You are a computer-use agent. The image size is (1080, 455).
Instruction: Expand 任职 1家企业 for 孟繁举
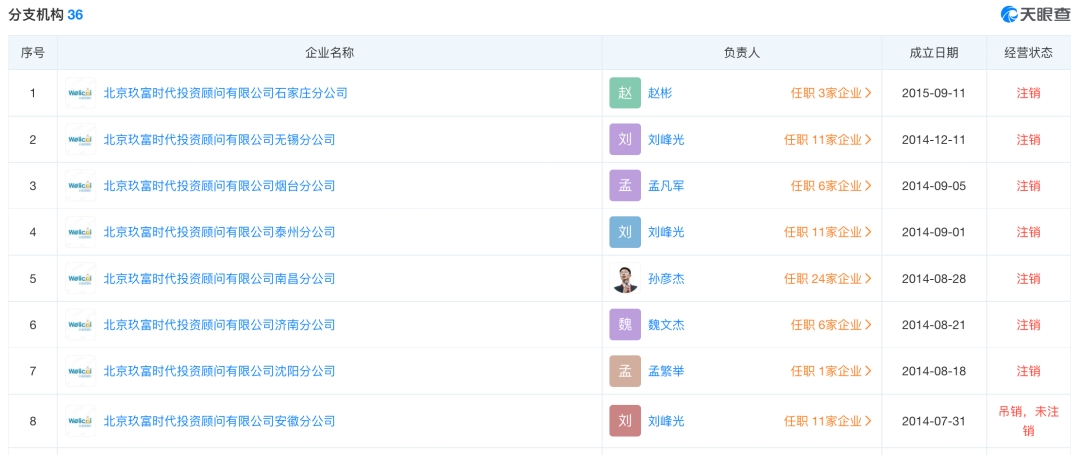coord(831,371)
